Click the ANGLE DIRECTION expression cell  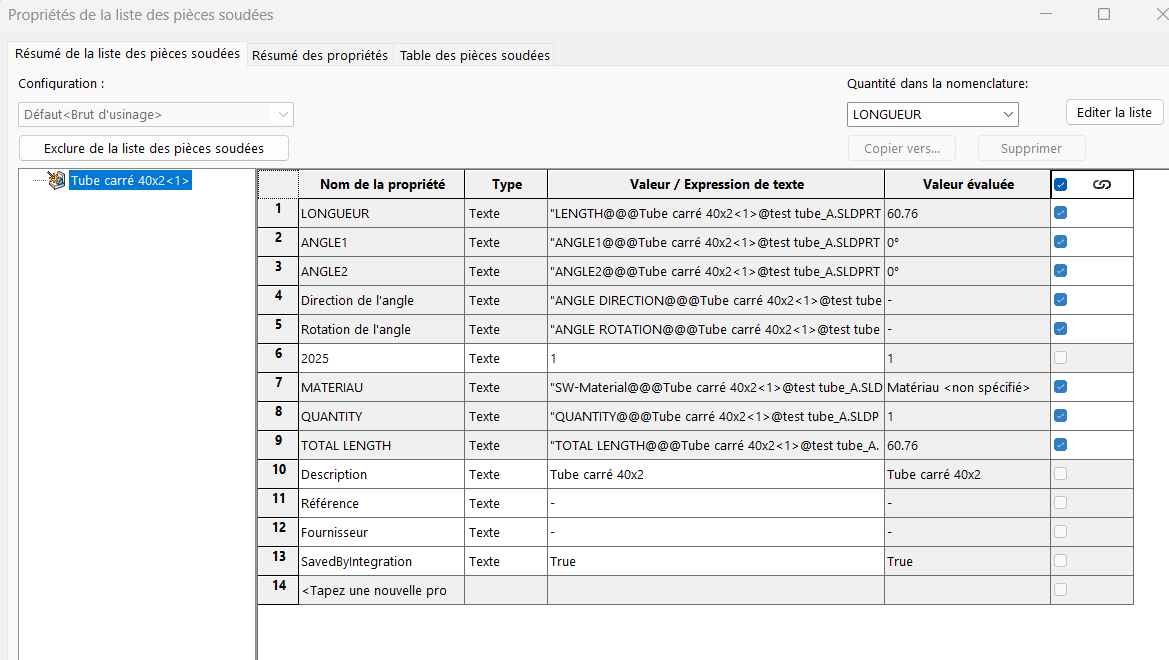716,301
